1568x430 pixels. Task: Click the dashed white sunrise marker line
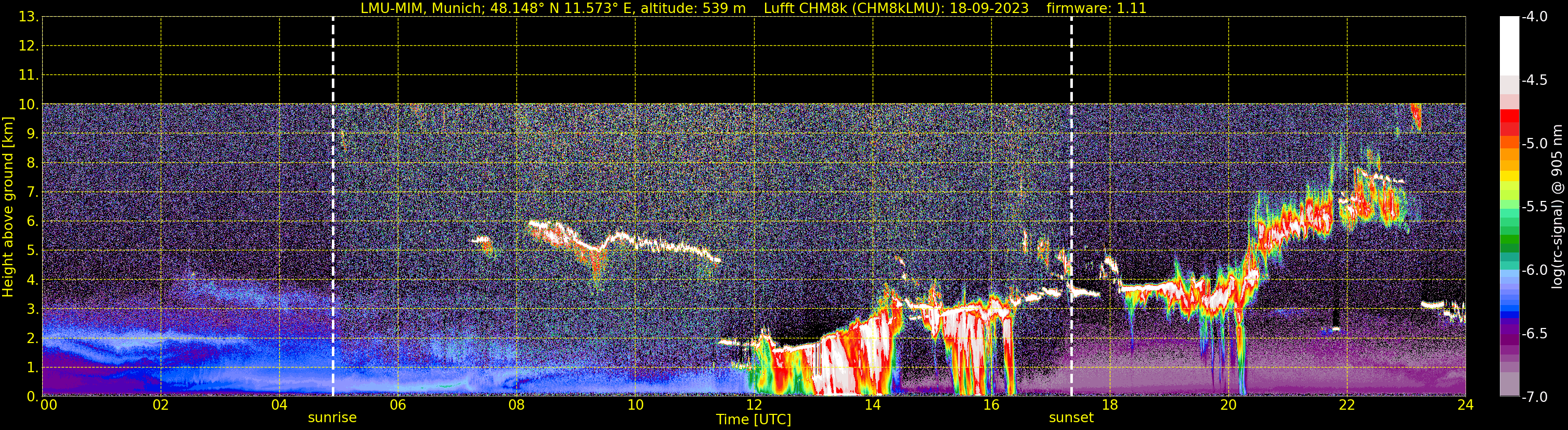tap(333, 207)
